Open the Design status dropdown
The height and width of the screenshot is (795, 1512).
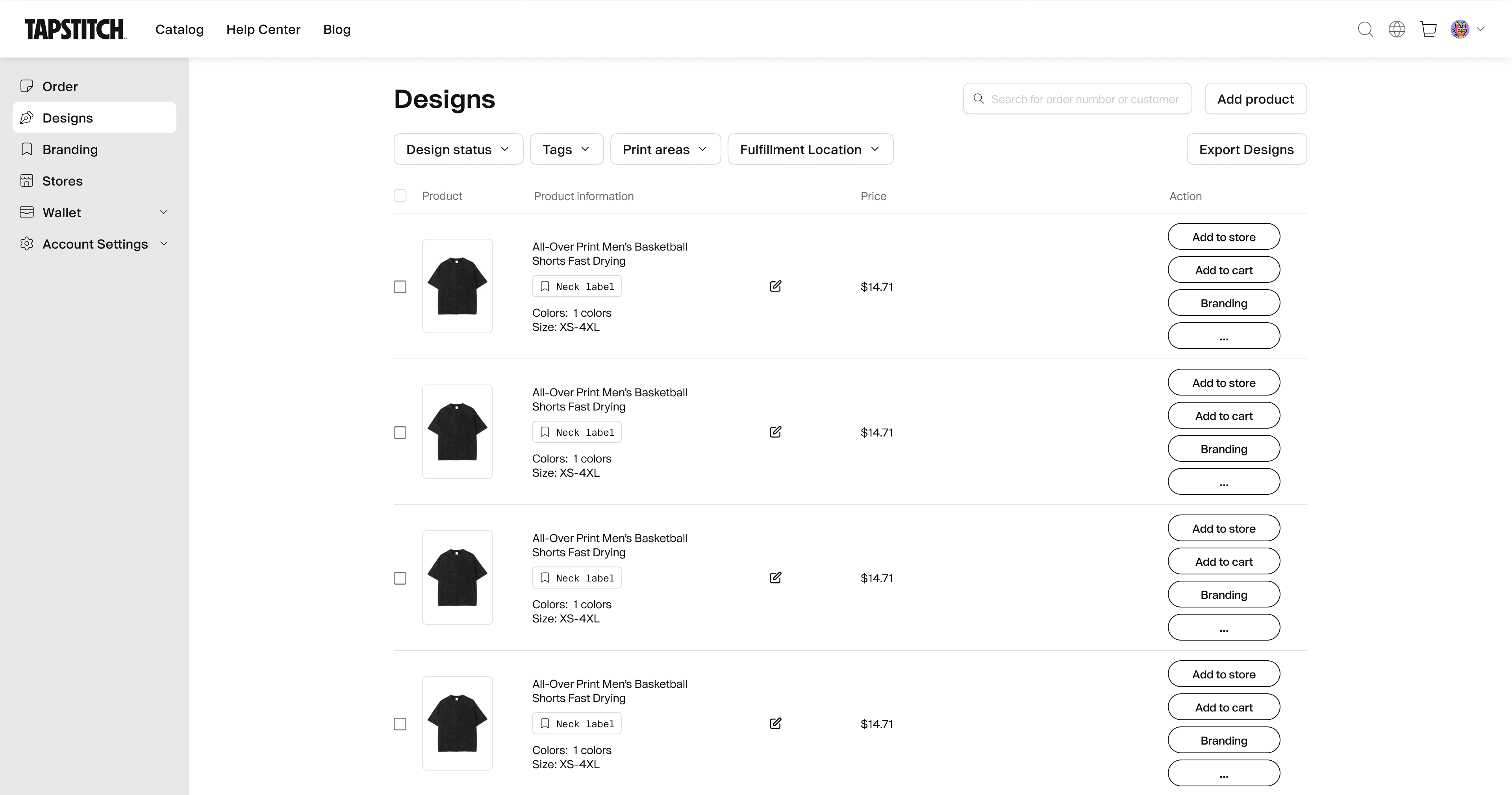coord(458,149)
